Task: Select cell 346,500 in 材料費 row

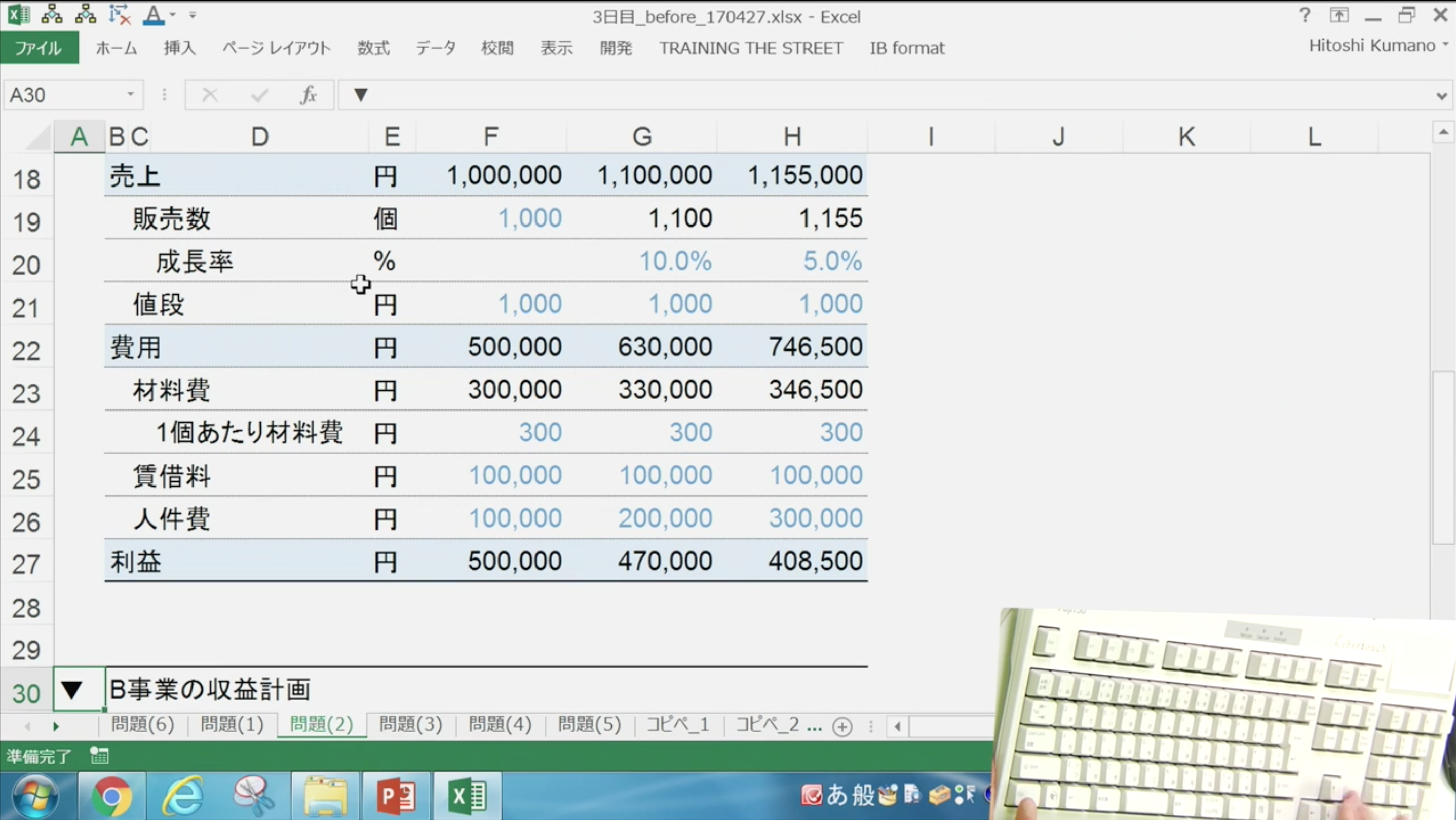Action: point(792,390)
